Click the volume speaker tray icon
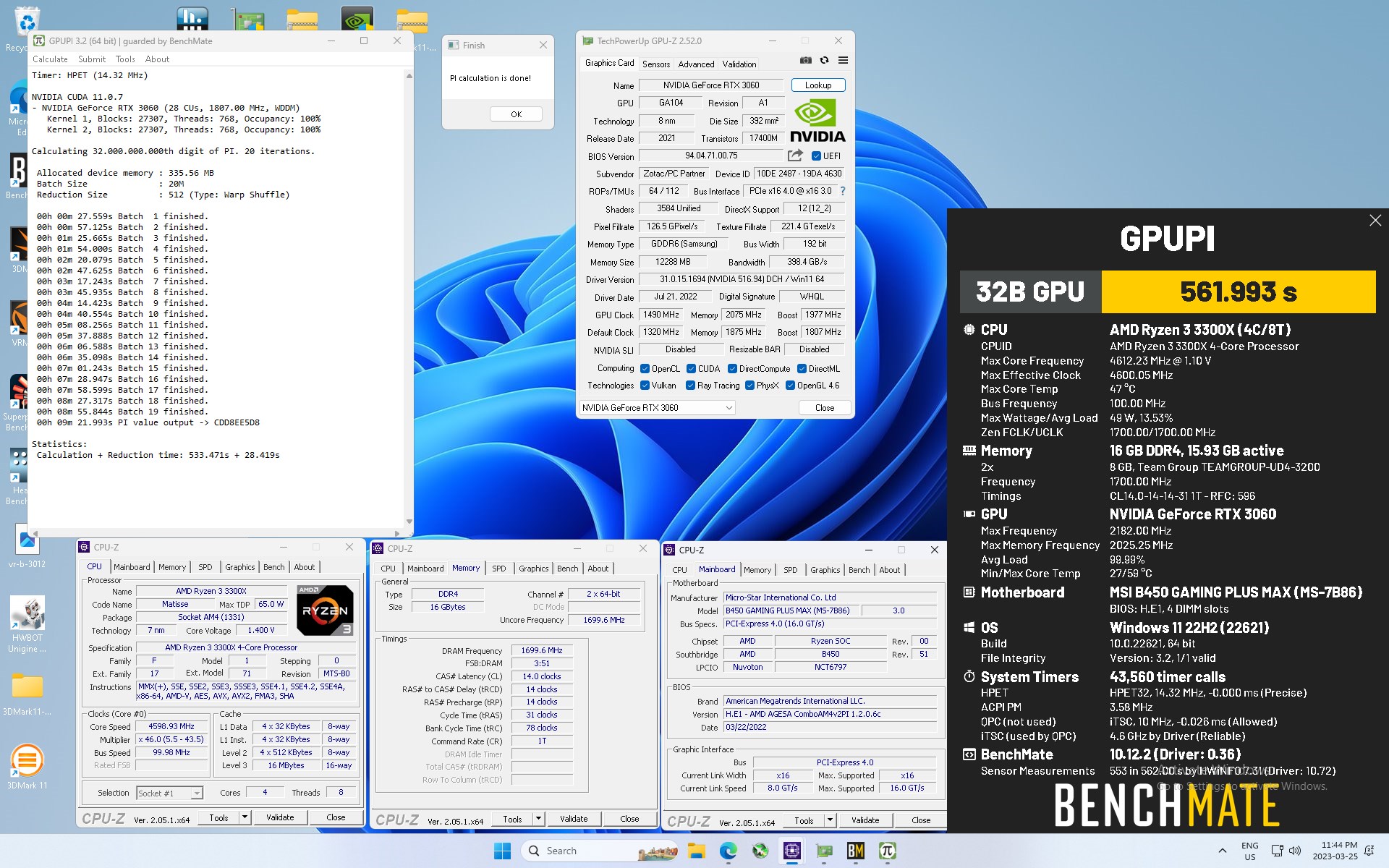 [1295, 851]
